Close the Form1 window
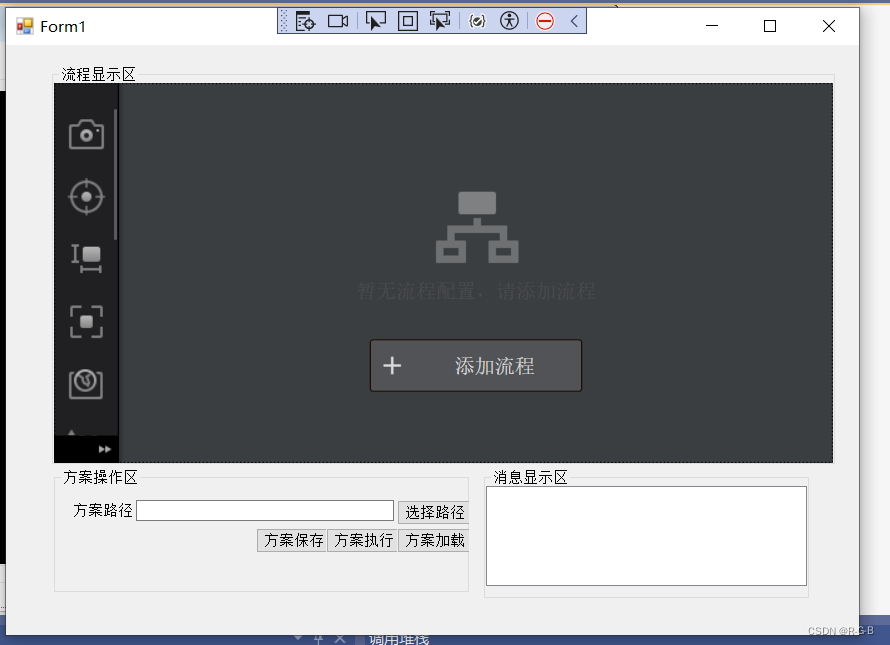Screen dimensions: 890x645 [x=829, y=26]
